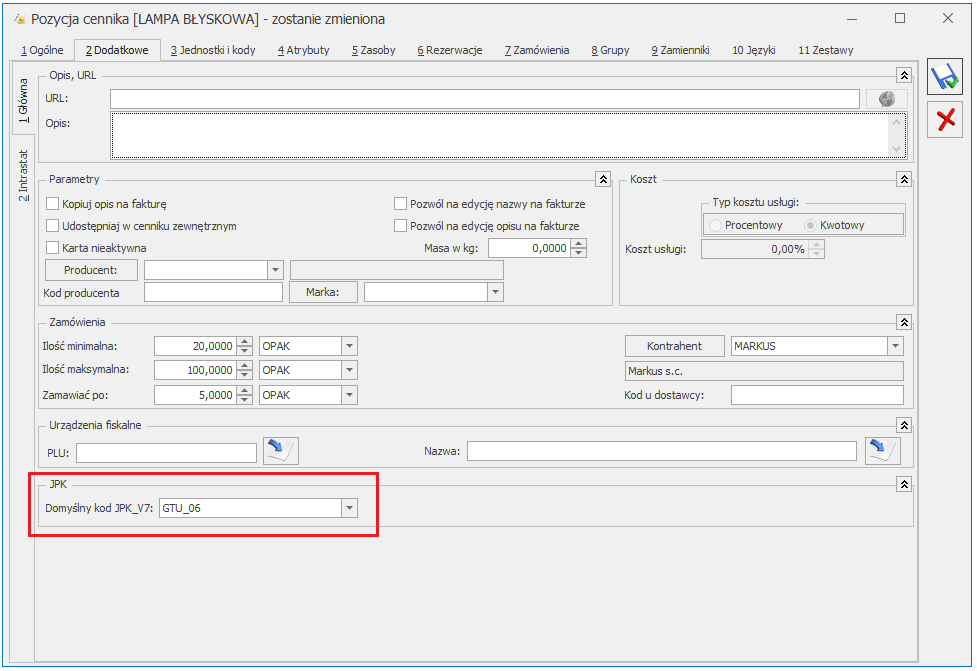Screen dimensions: 977x671
Task: Open unit dropdown for Ilość minimalna
Action: point(350,346)
